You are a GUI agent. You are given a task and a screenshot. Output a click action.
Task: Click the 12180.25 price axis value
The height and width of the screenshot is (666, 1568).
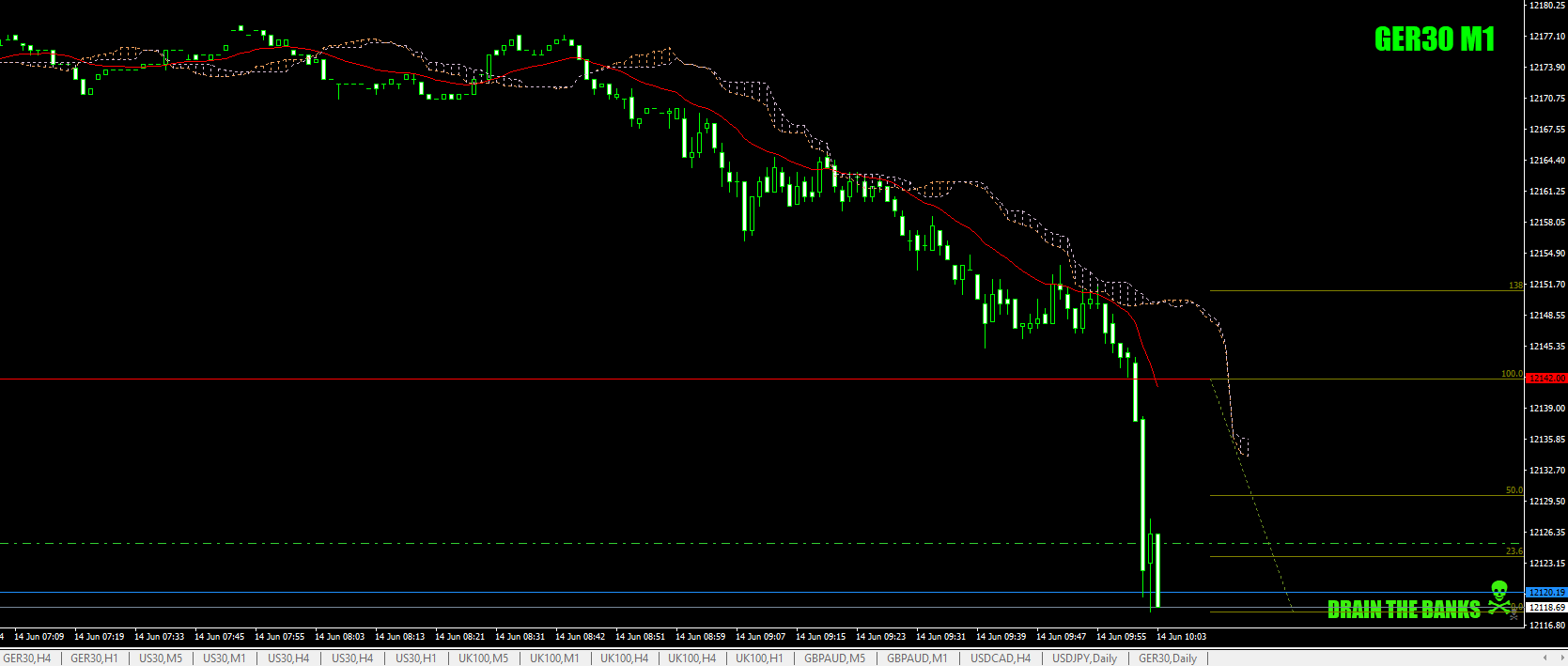click(1547, 6)
